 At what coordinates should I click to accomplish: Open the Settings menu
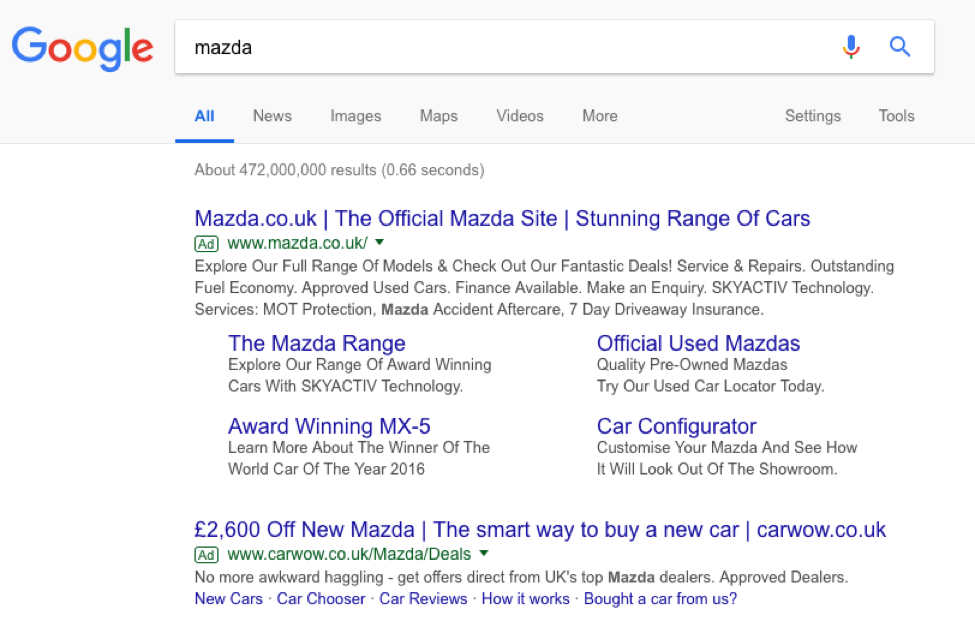pos(812,116)
